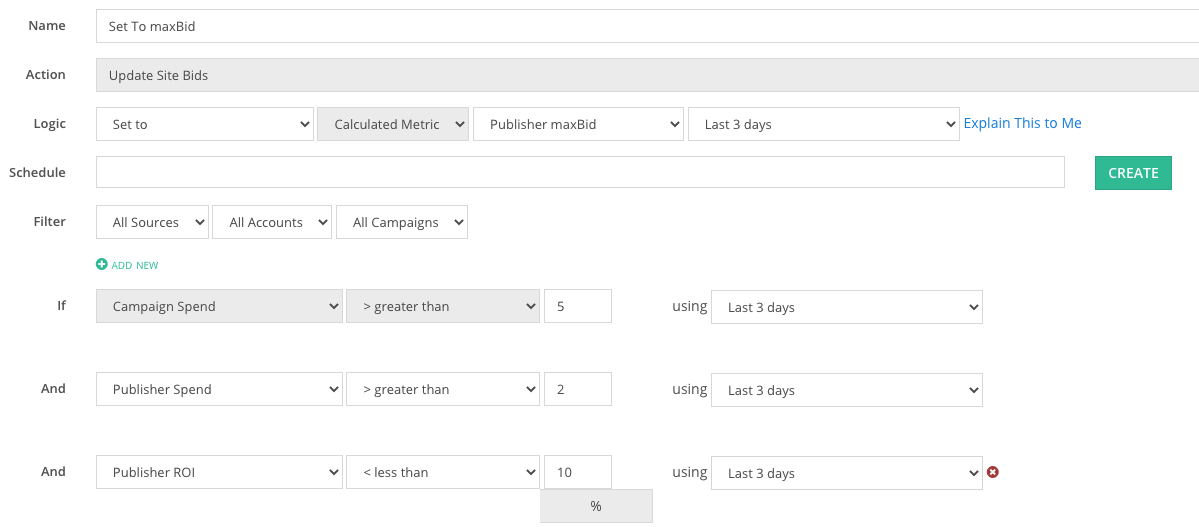Click the Campaign Spend value field showing 5
The image size is (1199, 527).
click(x=577, y=306)
